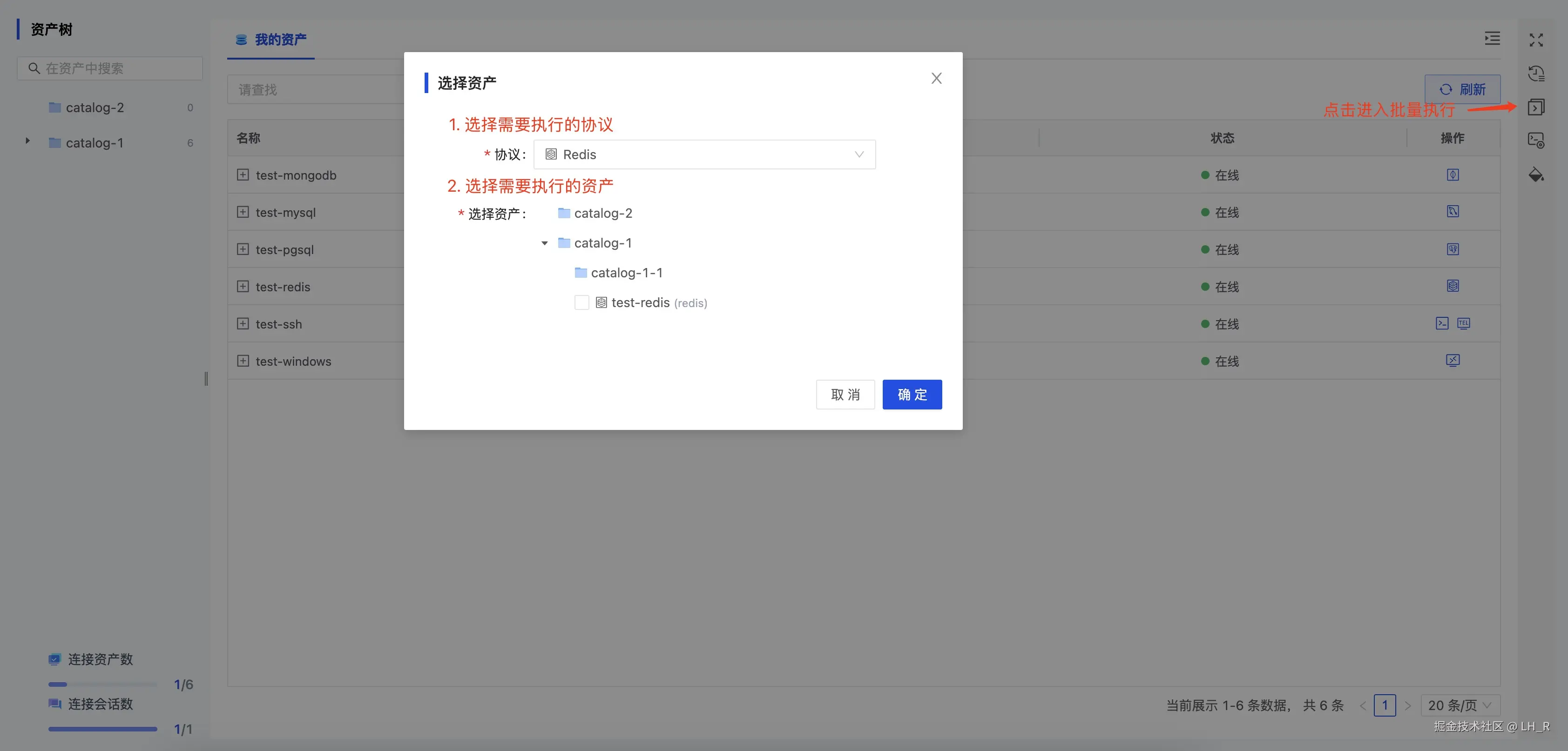
Task: Open the history log icon in right sidebar
Action: click(1536, 74)
